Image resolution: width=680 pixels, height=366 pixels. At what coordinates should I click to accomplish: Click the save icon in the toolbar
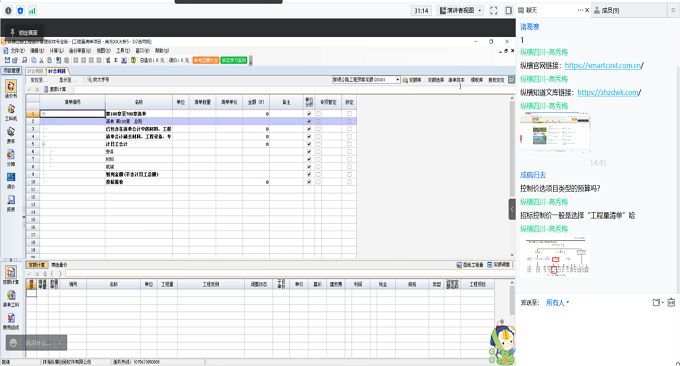pyautogui.click(x=7, y=60)
